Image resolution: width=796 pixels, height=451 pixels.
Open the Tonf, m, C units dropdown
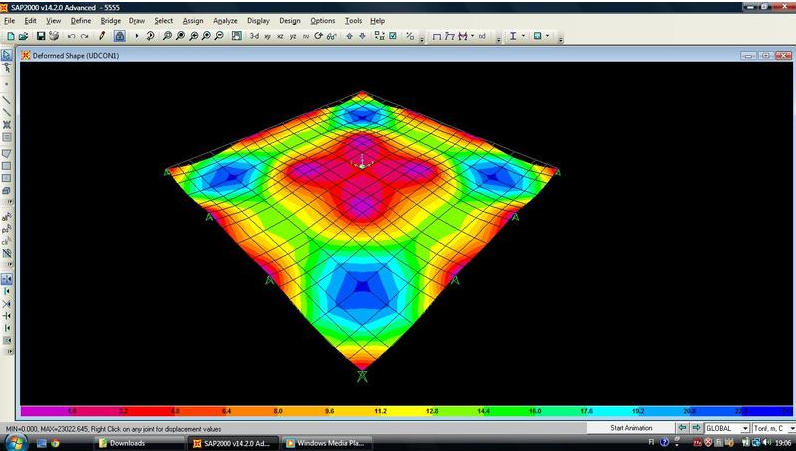pyautogui.click(x=772, y=428)
